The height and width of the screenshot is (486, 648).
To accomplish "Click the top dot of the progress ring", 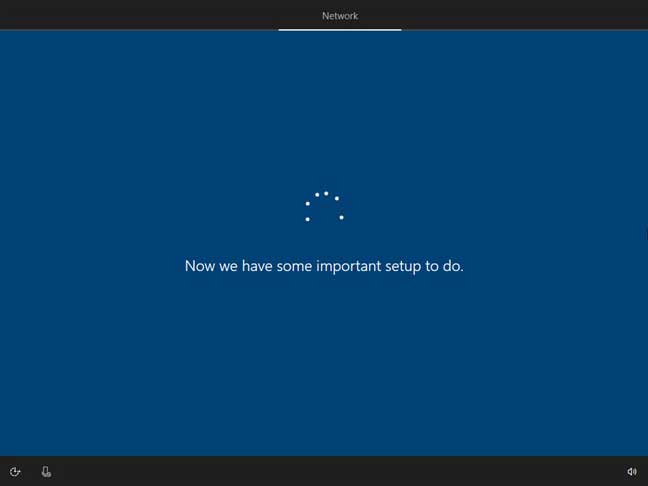I will click(x=326, y=193).
